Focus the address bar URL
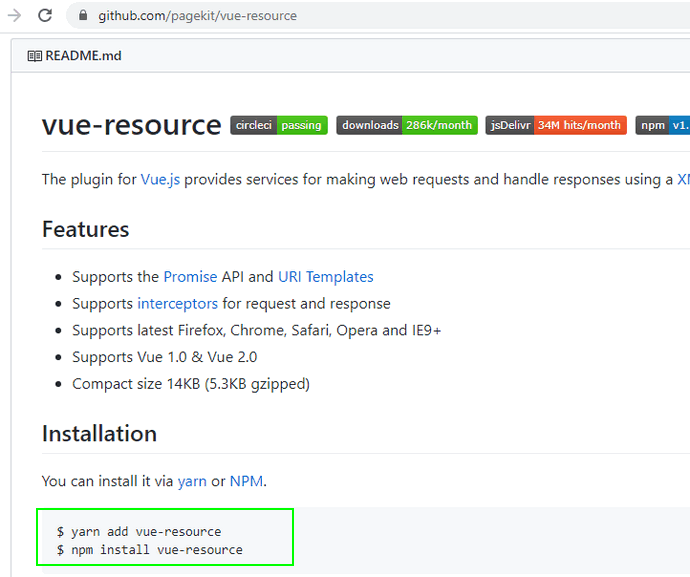 198,16
